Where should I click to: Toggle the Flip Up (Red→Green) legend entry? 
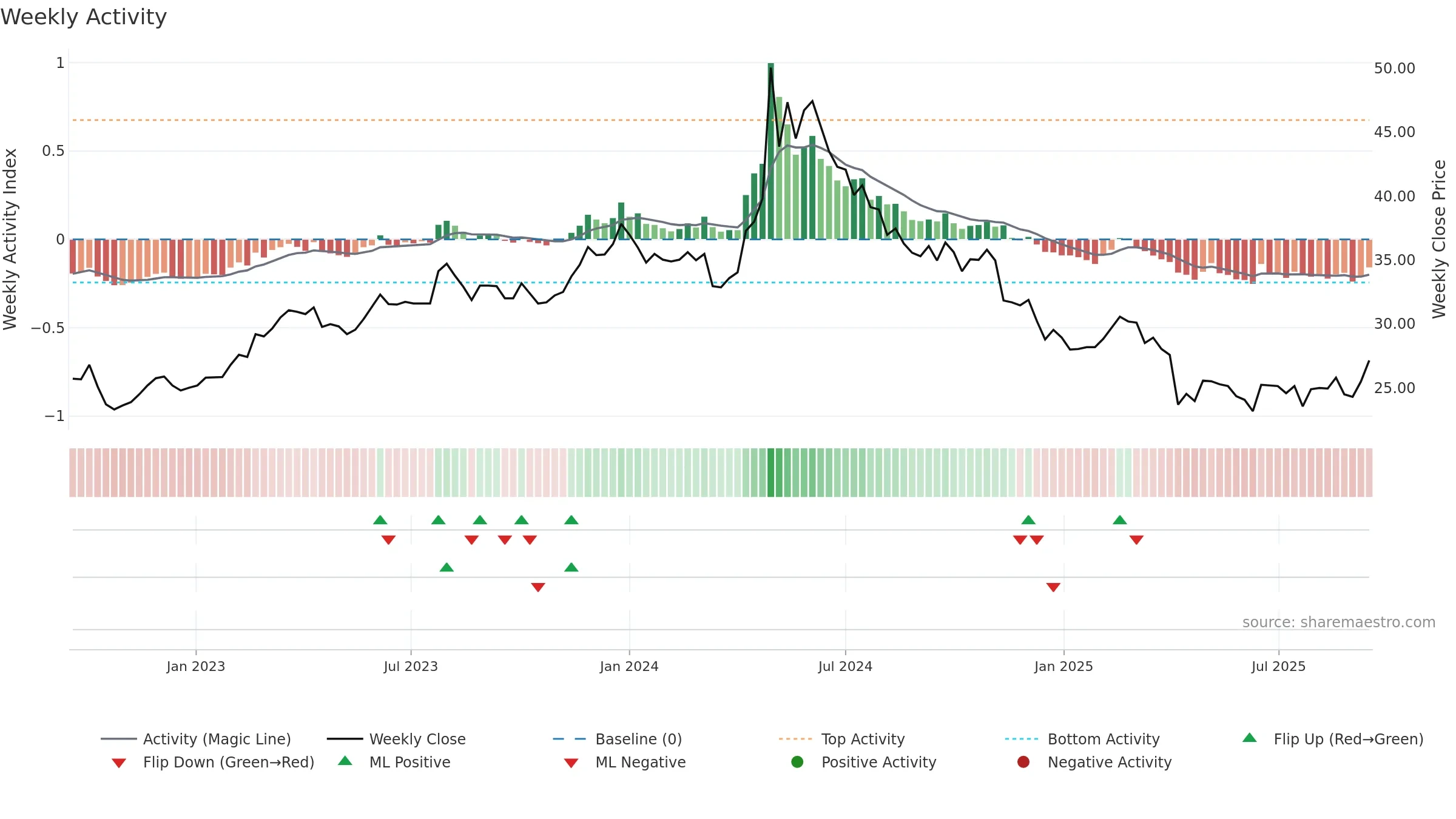point(1332,739)
